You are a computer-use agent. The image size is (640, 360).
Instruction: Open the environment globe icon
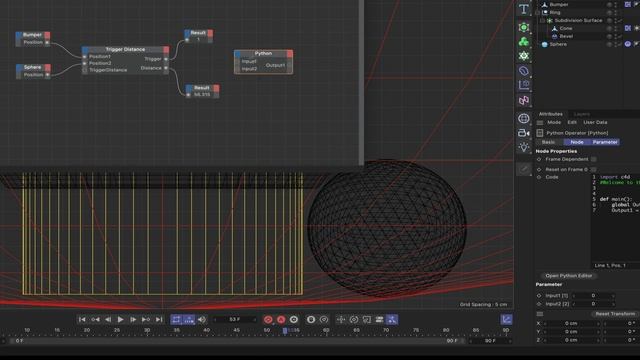click(x=524, y=118)
